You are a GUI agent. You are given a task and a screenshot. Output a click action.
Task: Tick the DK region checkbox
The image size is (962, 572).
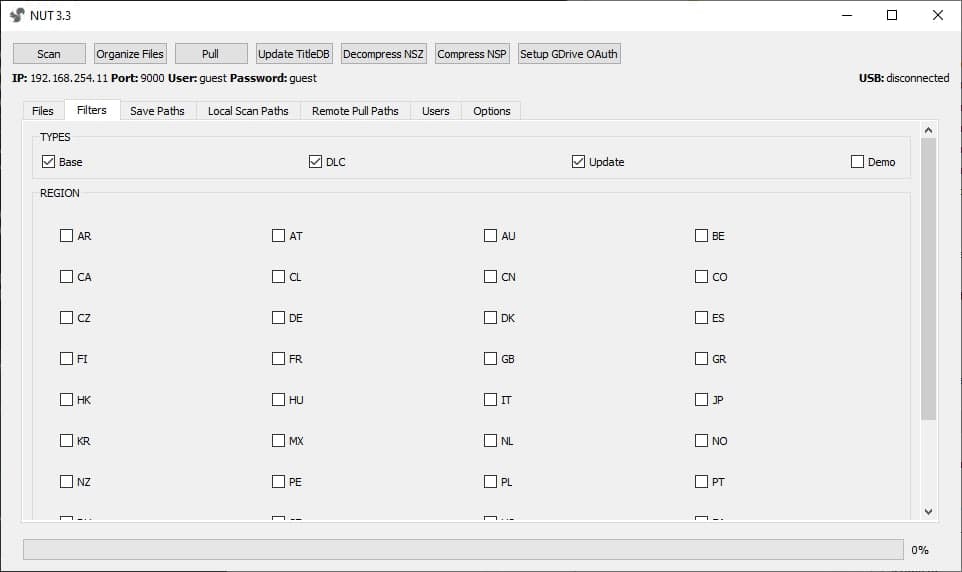(x=490, y=317)
